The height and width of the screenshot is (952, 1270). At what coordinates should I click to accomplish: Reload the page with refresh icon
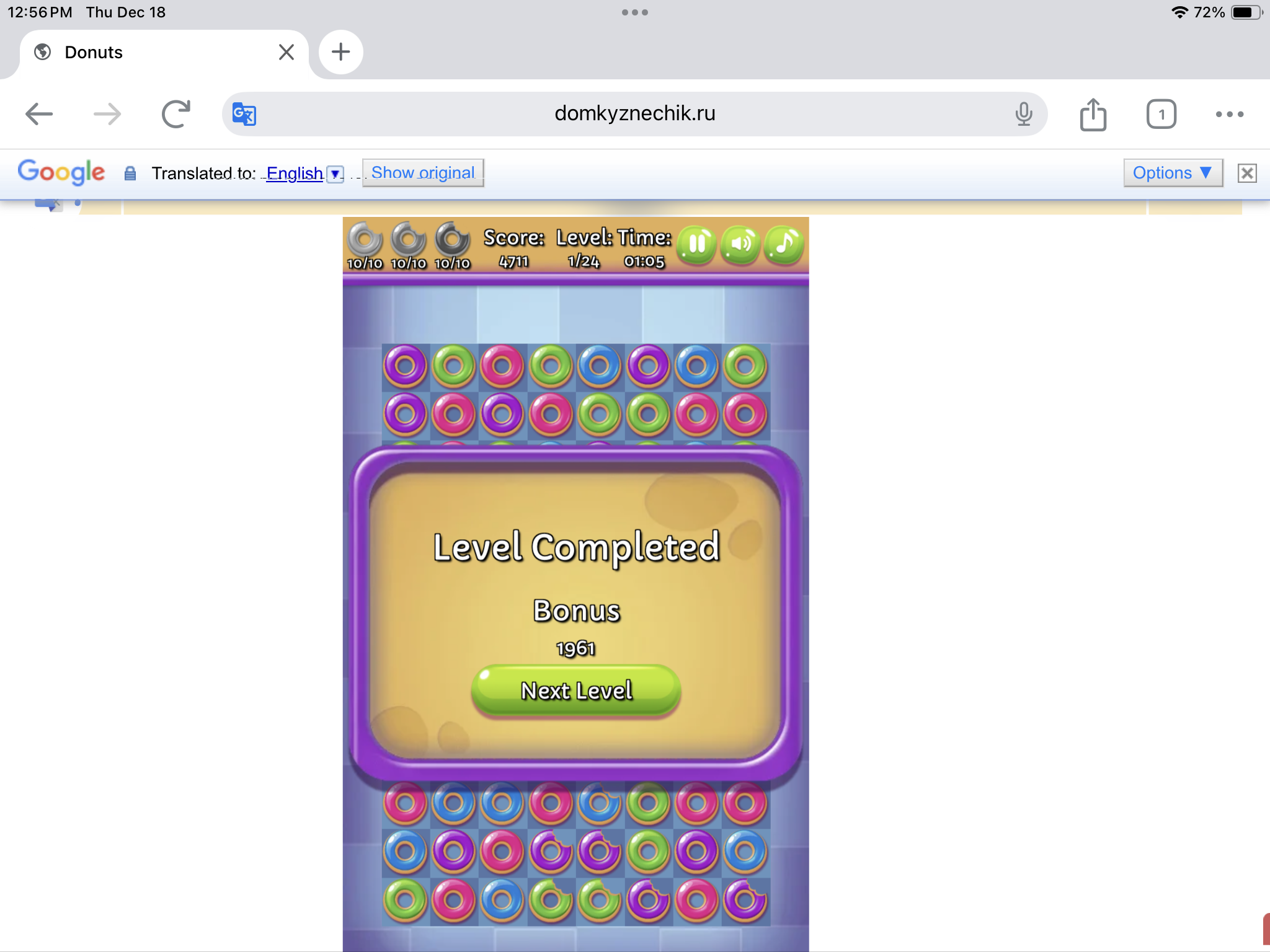pos(175,114)
